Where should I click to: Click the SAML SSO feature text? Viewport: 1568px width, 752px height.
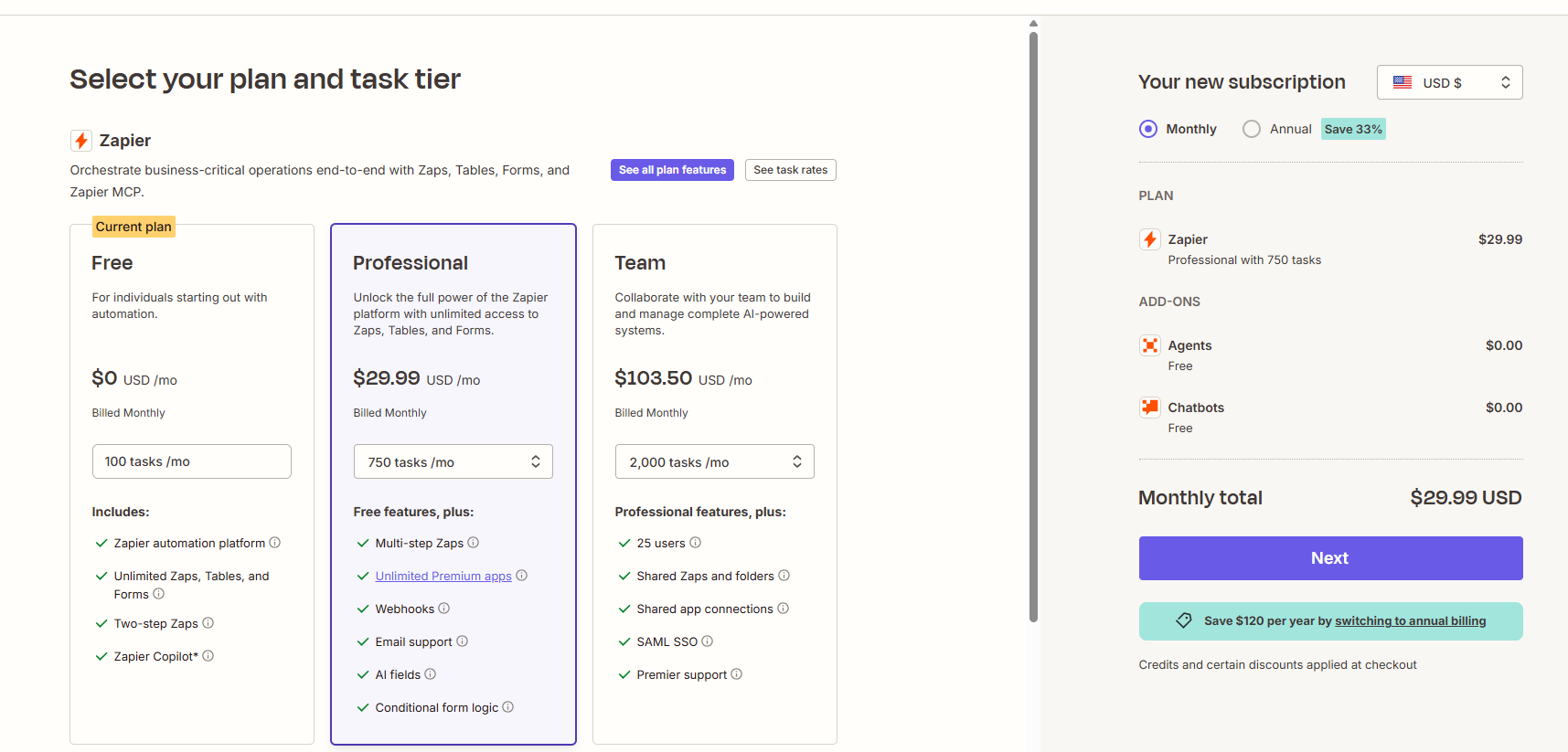pyautogui.click(x=667, y=641)
